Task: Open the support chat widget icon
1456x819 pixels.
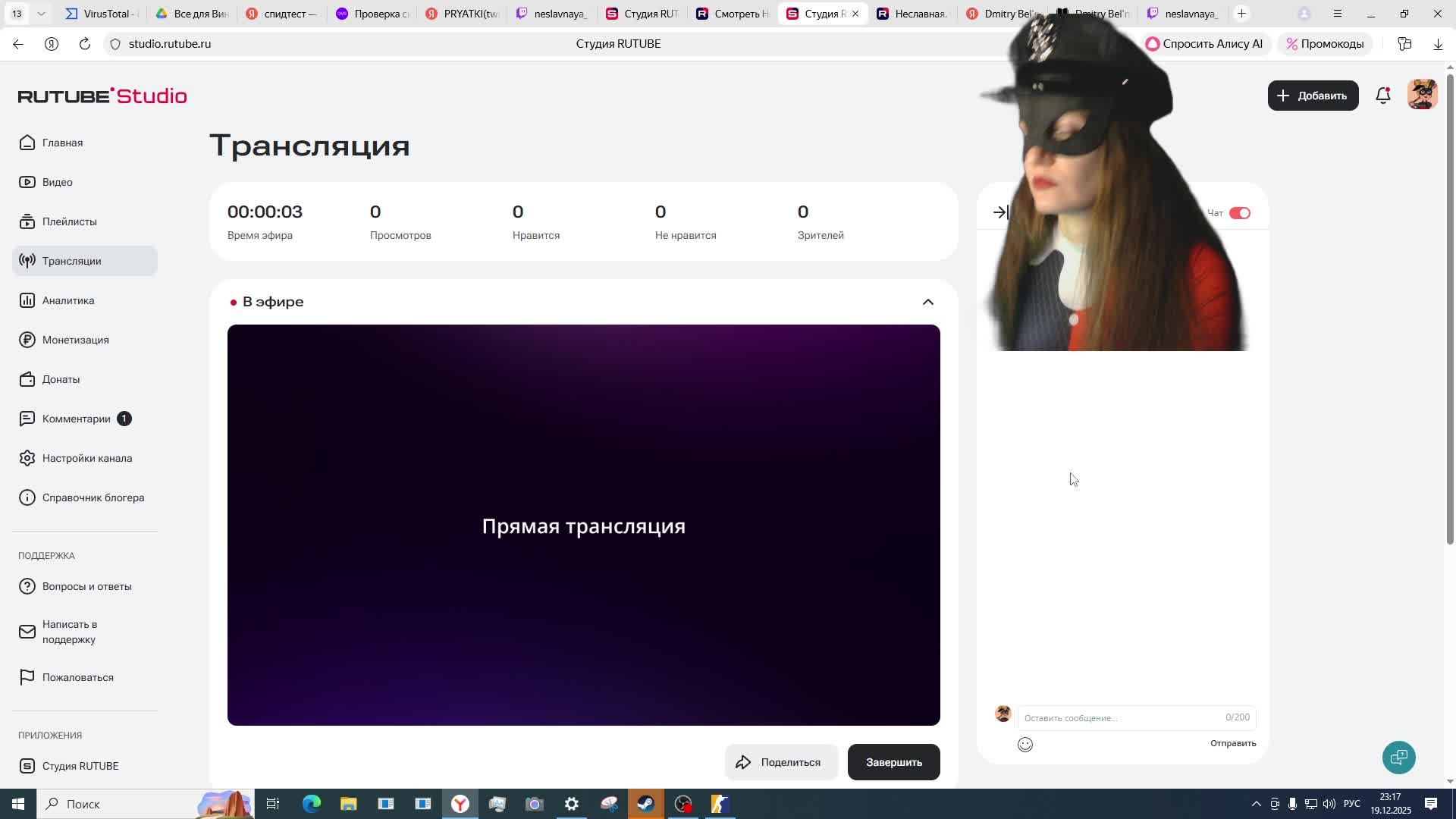Action: 1398,757
